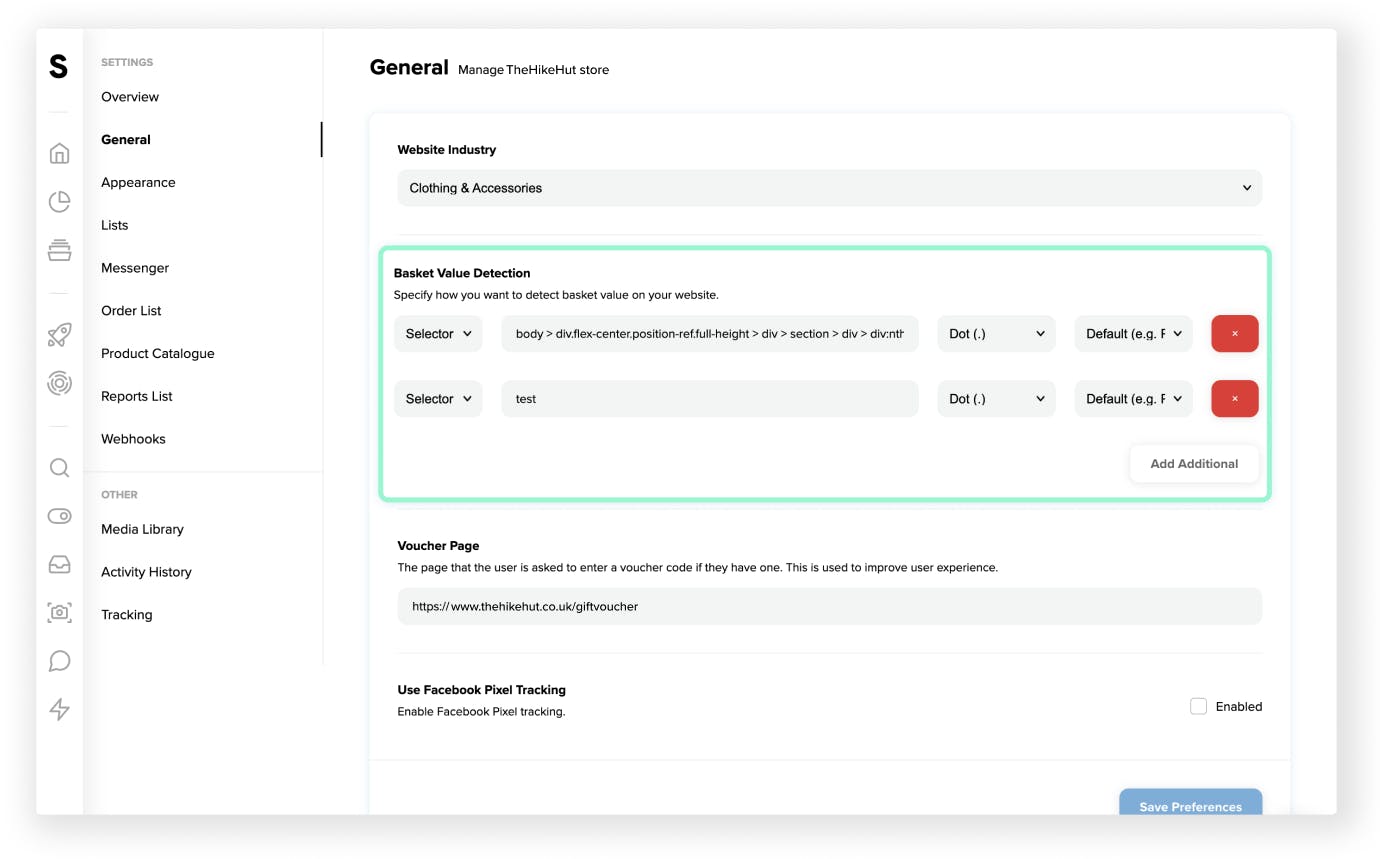The height and width of the screenshot is (859, 1380).
Task: Open the search magnifier icon
Action: (x=59, y=467)
